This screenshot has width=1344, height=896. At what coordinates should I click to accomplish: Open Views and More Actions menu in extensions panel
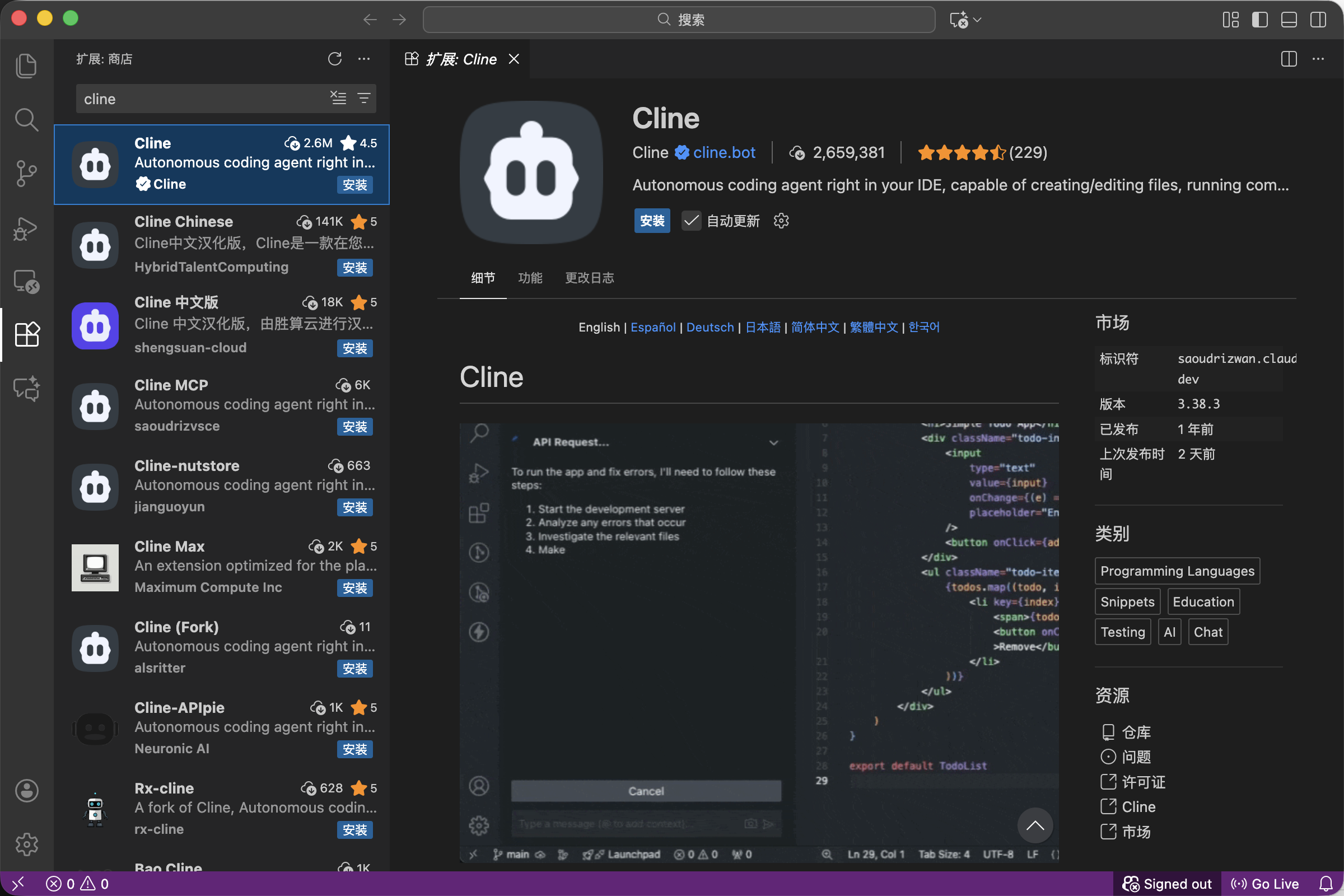pyautogui.click(x=364, y=59)
